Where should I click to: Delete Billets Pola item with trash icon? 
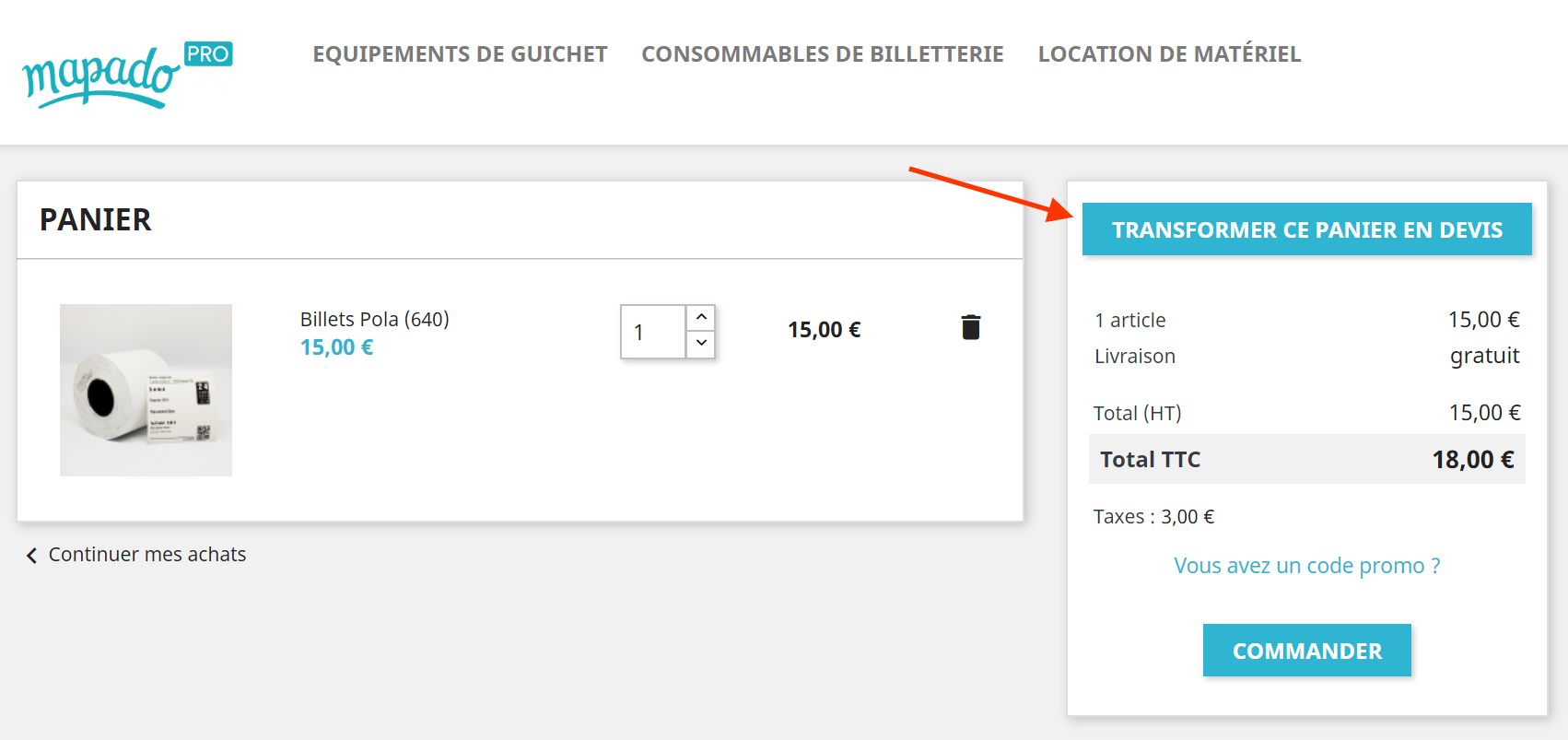click(970, 327)
